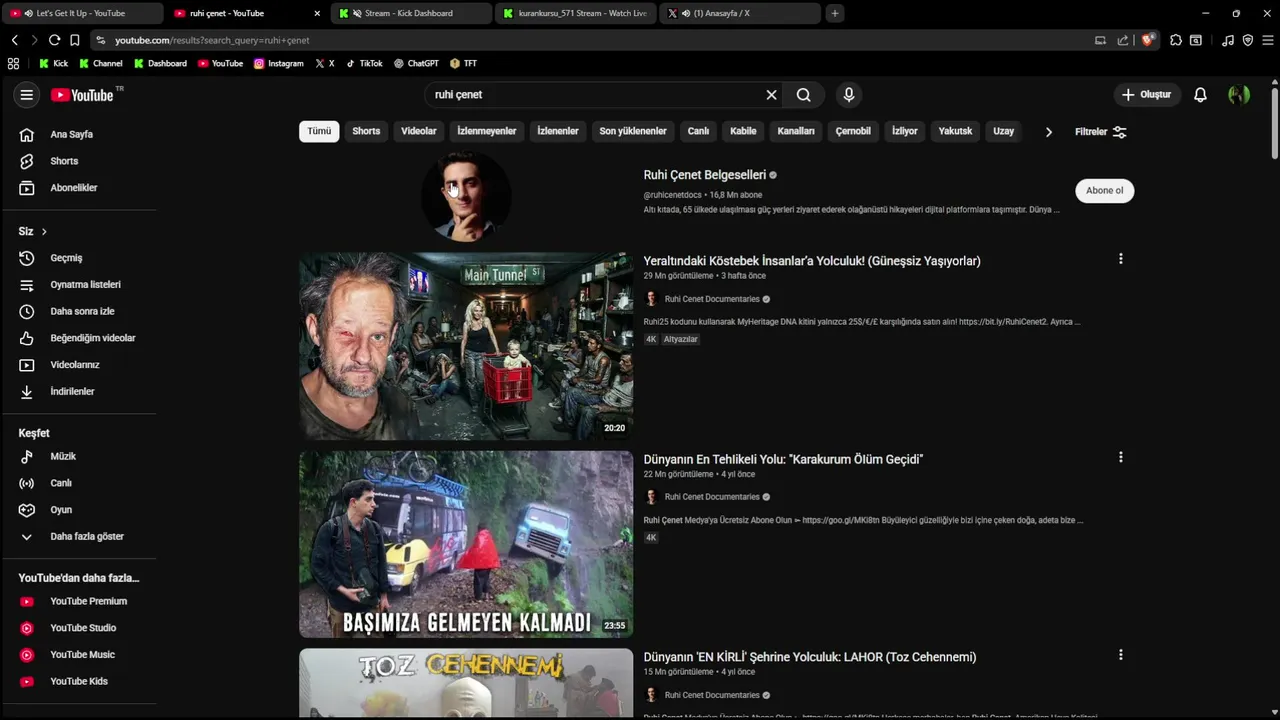Image resolution: width=1280 pixels, height=720 pixels.
Task: Click Ruhi Çenet channel avatar picture
Action: (466, 196)
